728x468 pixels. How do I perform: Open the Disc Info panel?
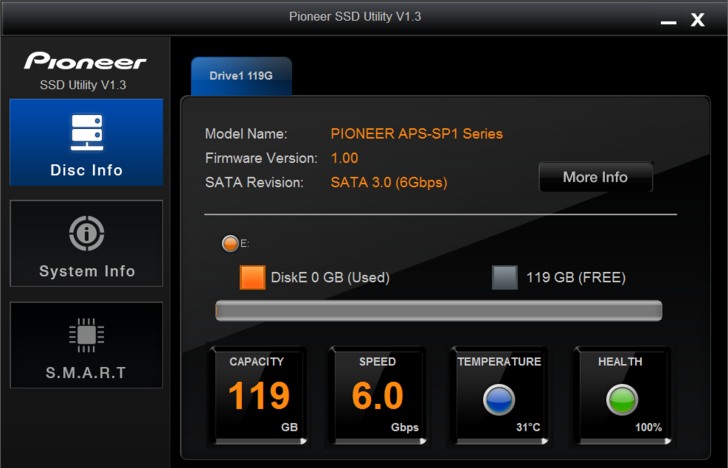86,142
